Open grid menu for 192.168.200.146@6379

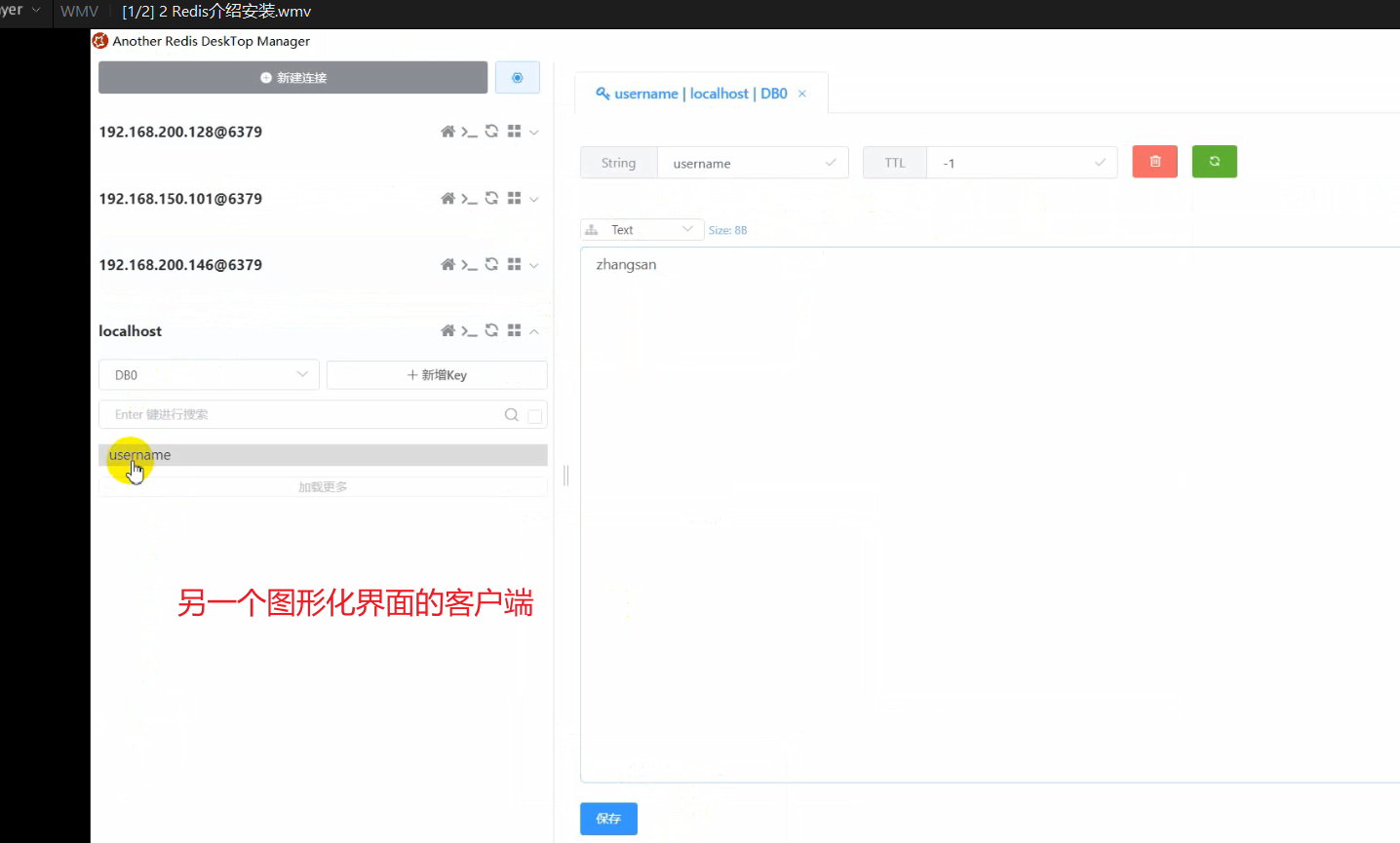(x=514, y=264)
